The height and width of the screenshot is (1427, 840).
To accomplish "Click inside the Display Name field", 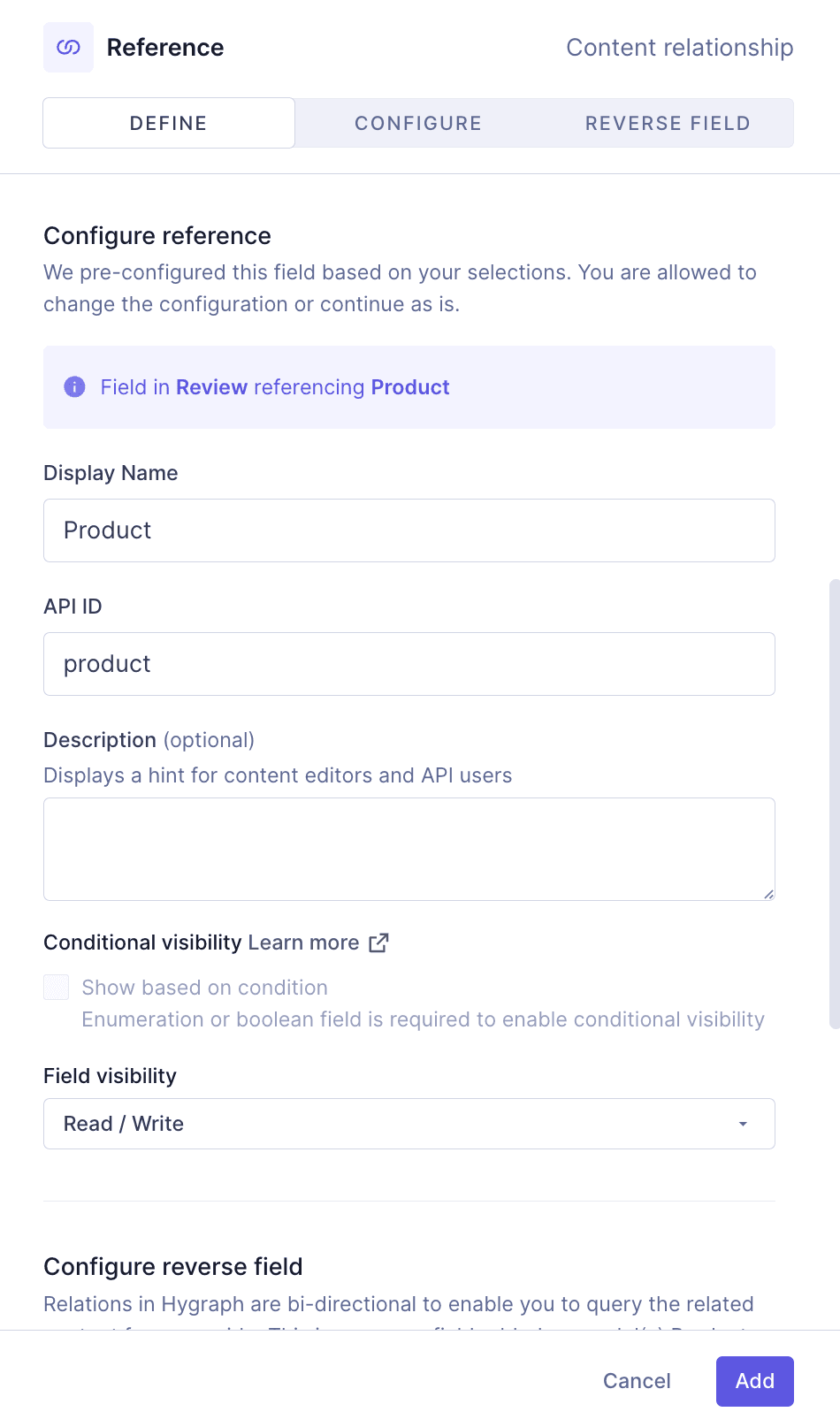I will coord(409,530).
